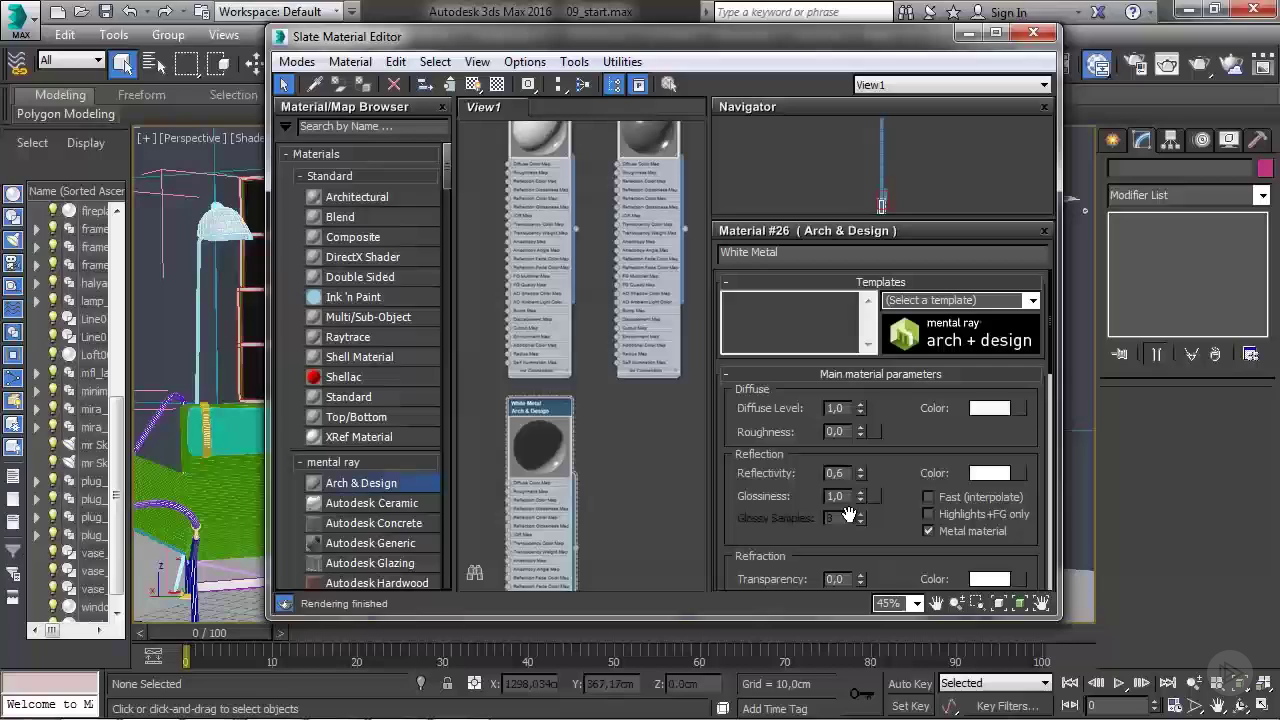Open the Motion command panel tab
The height and width of the screenshot is (720, 1280).
[x=1201, y=140]
